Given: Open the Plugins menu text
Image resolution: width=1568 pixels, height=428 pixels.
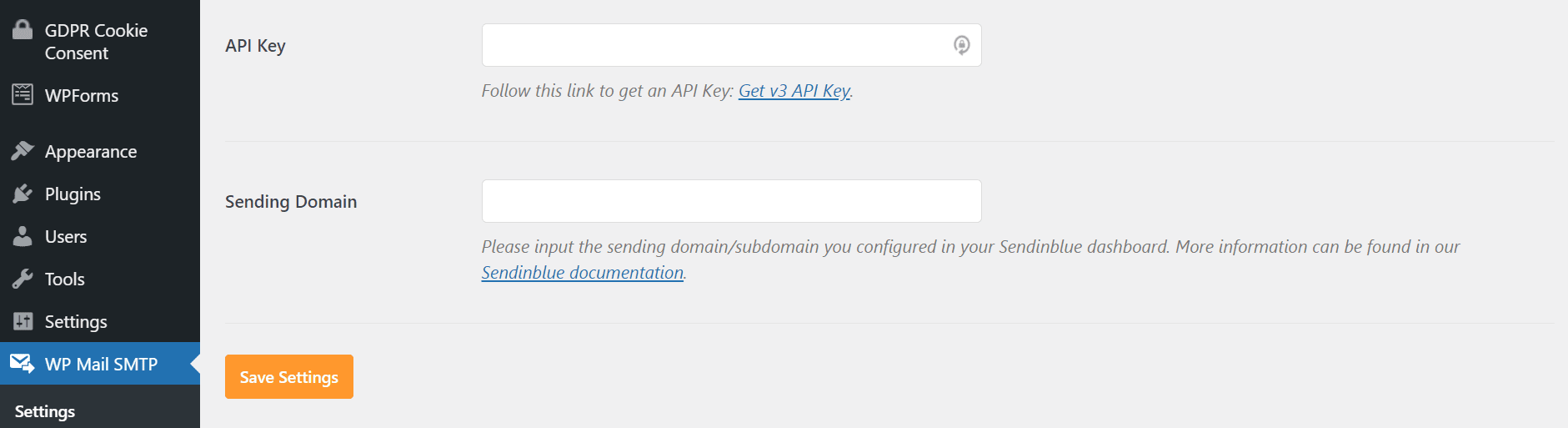Looking at the screenshot, I should [x=73, y=194].
